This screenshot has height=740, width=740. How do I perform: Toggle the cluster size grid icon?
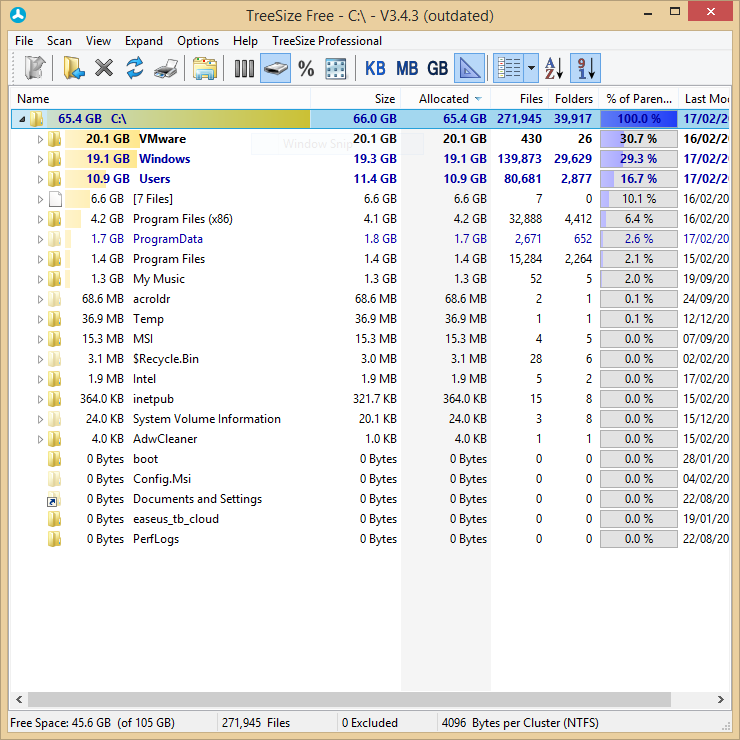[336, 68]
